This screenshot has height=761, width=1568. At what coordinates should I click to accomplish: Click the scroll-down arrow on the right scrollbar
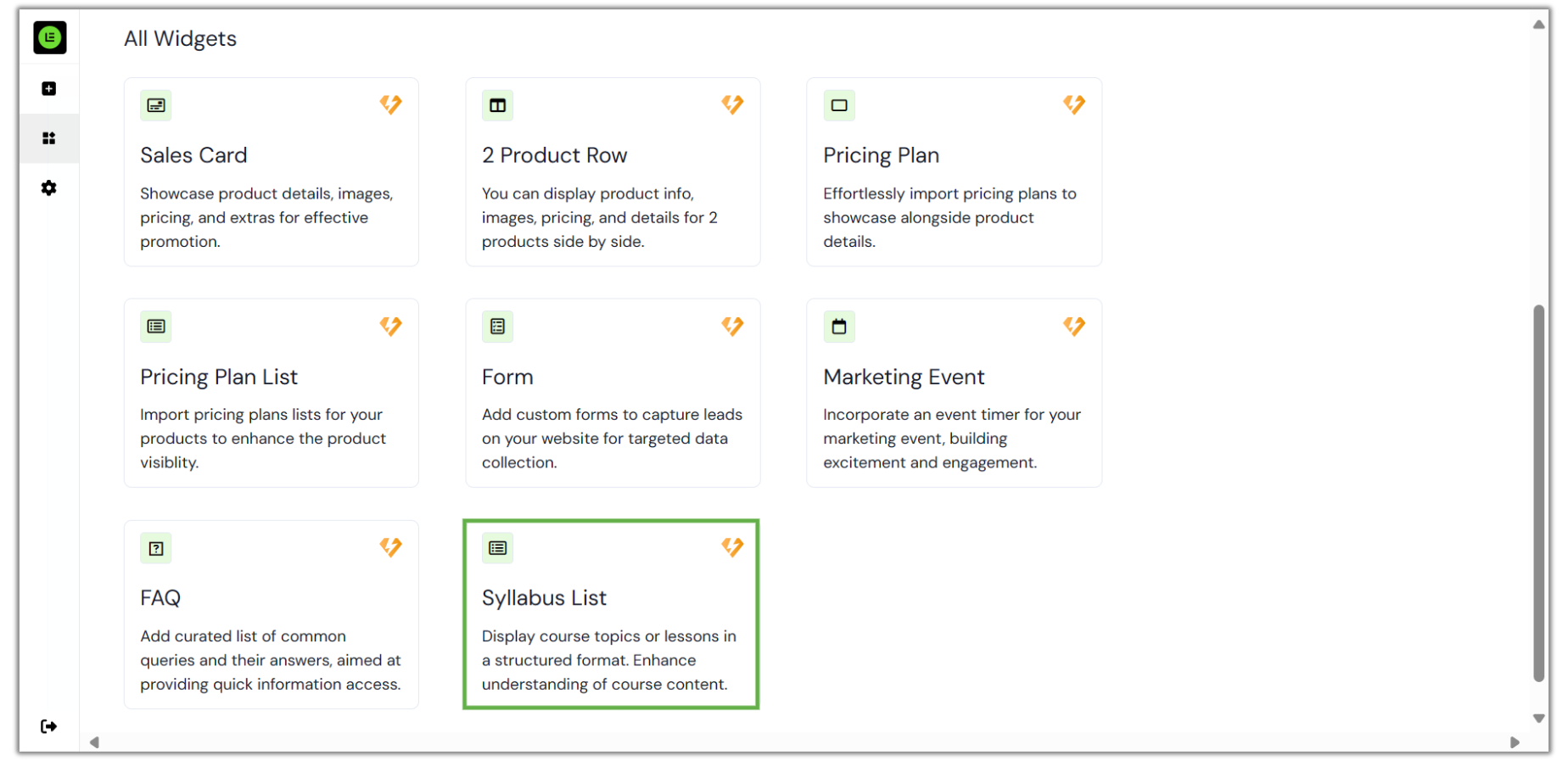1538,718
